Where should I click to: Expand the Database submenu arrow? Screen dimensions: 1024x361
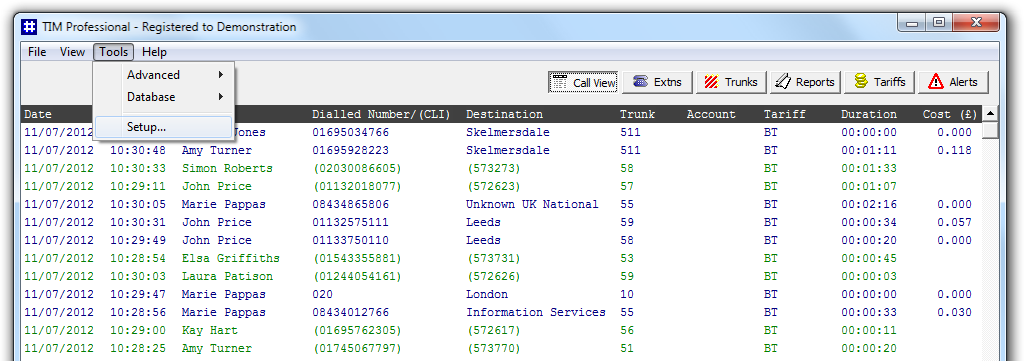pyautogui.click(x=221, y=97)
